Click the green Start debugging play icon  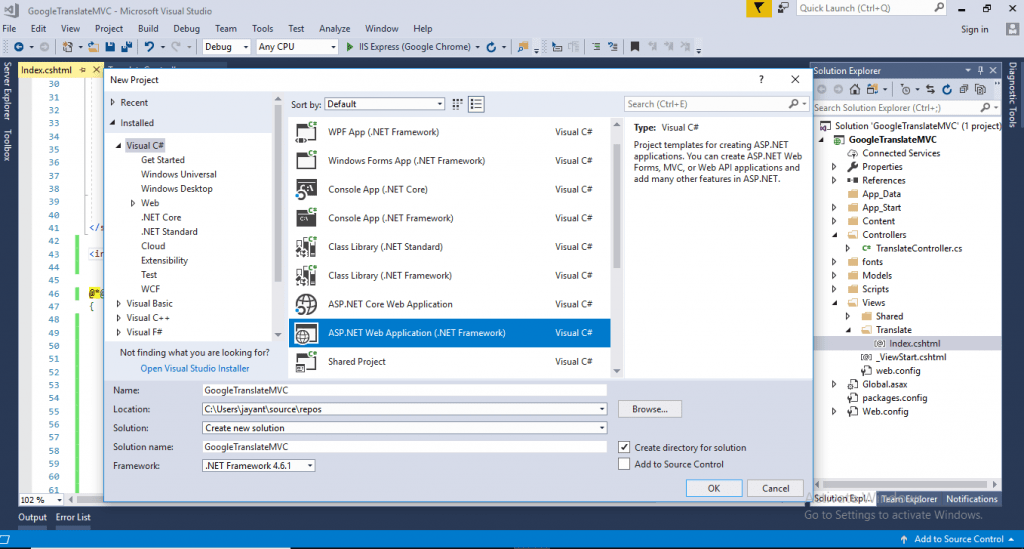click(349, 47)
